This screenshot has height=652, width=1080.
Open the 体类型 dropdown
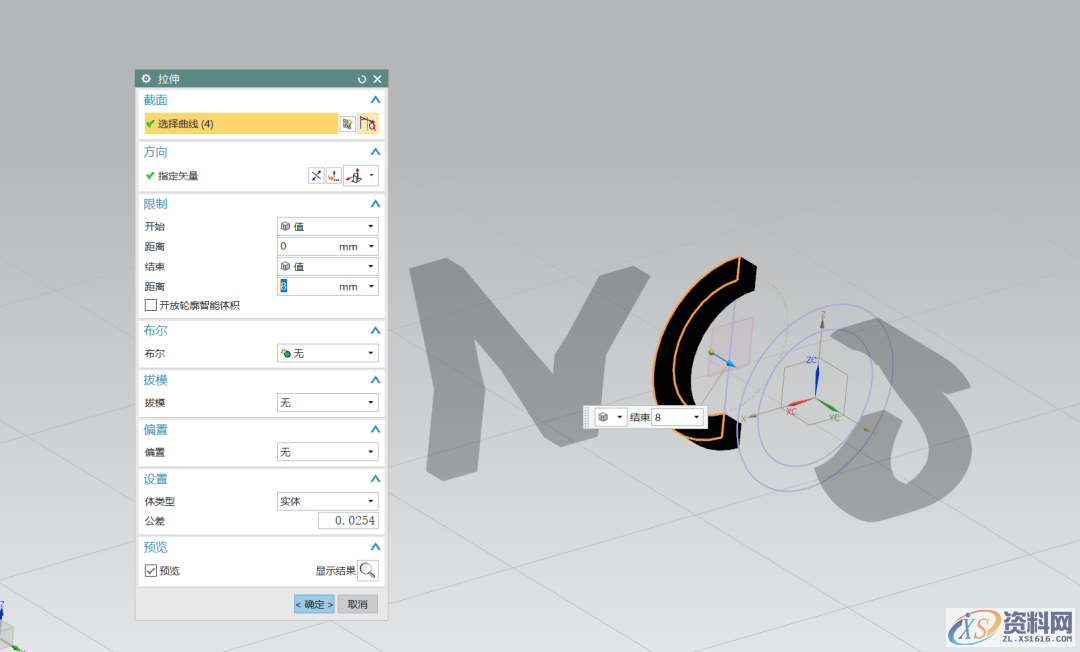point(327,501)
